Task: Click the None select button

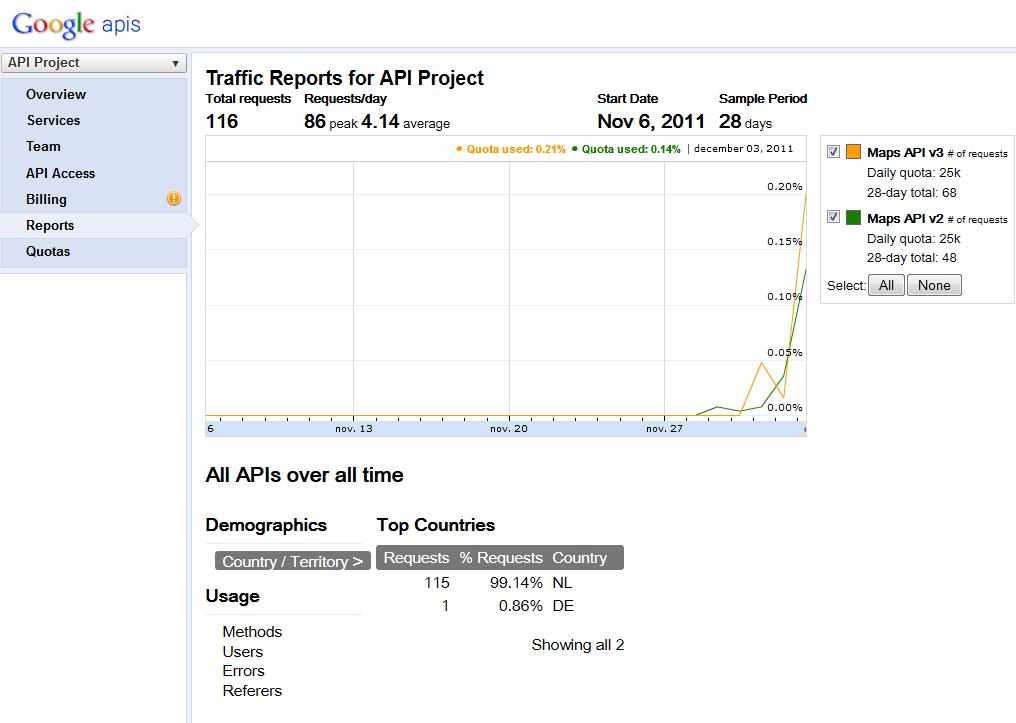Action: [934, 285]
